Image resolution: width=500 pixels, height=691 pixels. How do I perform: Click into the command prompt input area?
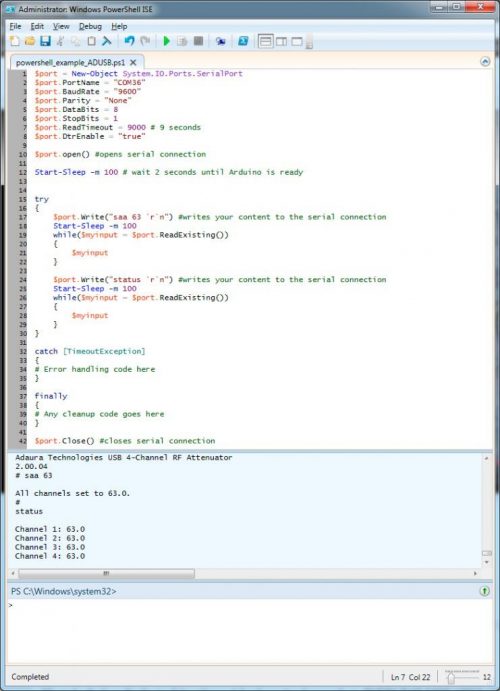[249, 631]
